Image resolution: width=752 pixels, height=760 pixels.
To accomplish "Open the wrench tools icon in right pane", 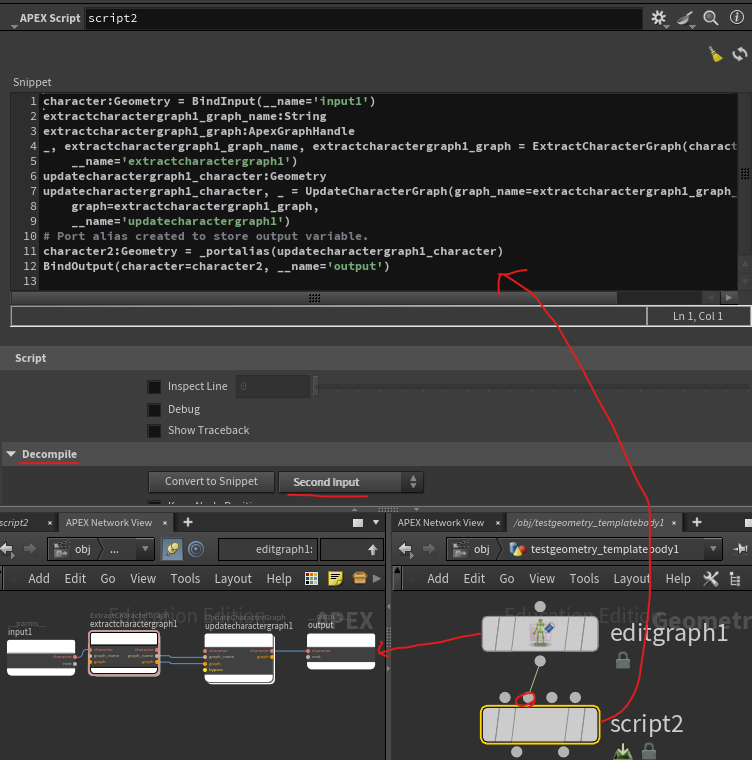I will click(711, 578).
